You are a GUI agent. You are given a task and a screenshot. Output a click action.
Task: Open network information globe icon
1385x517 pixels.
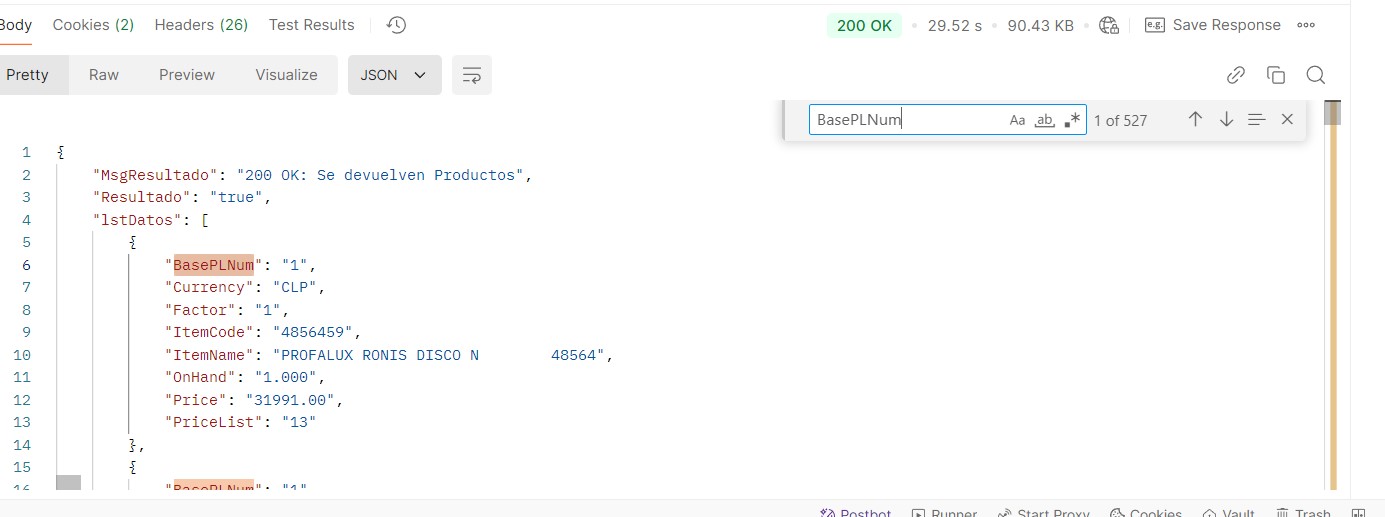(1108, 26)
